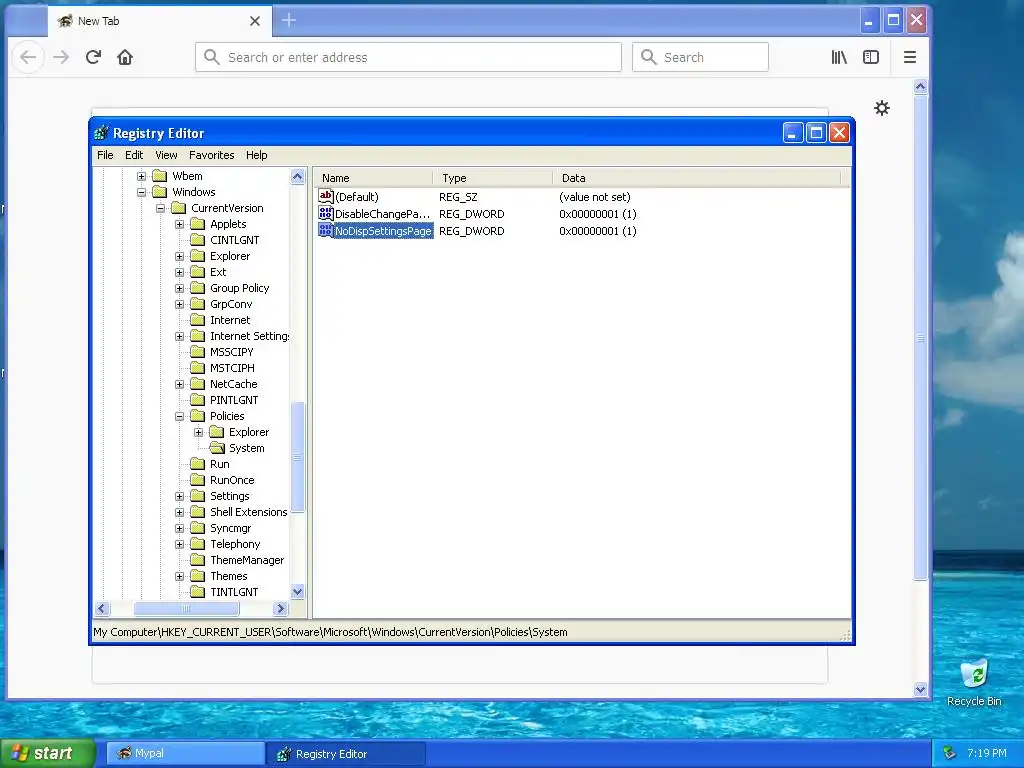Open the browser hamburger menu

tap(910, 57)
